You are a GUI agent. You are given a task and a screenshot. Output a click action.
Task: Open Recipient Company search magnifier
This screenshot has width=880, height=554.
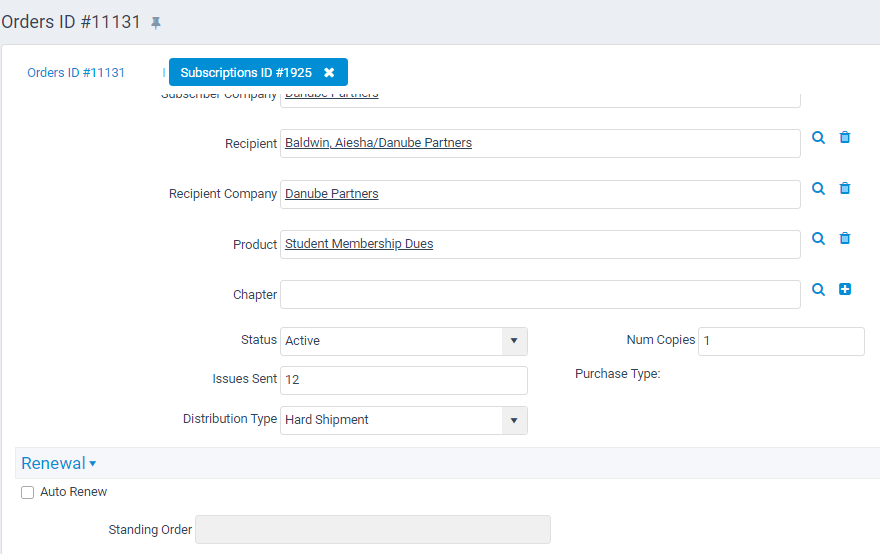click(x=818, y=188)
